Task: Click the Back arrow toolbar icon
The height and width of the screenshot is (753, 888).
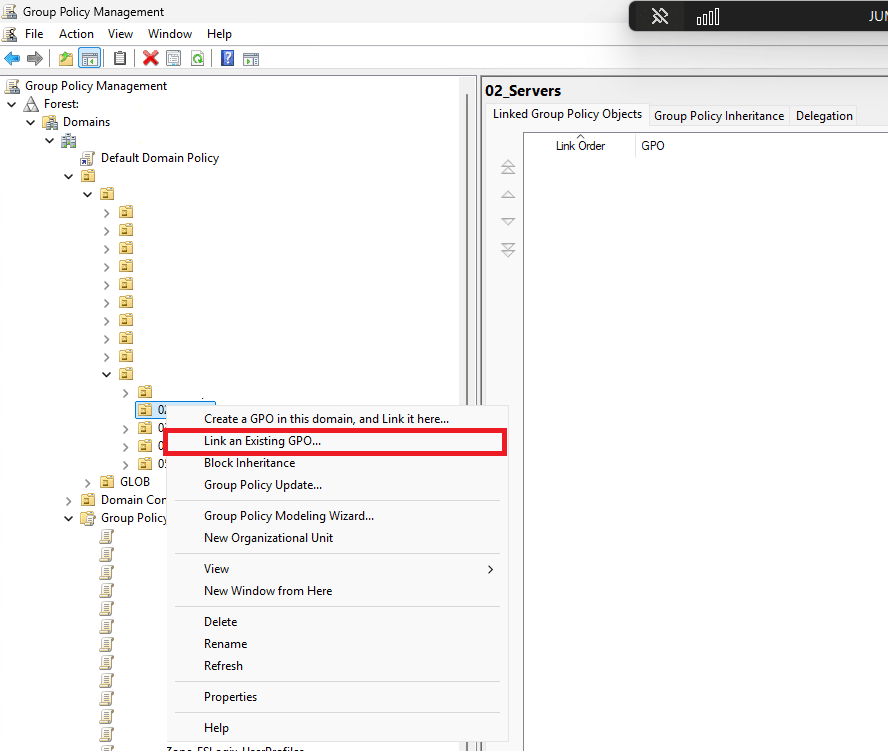Action: (12, 58)
